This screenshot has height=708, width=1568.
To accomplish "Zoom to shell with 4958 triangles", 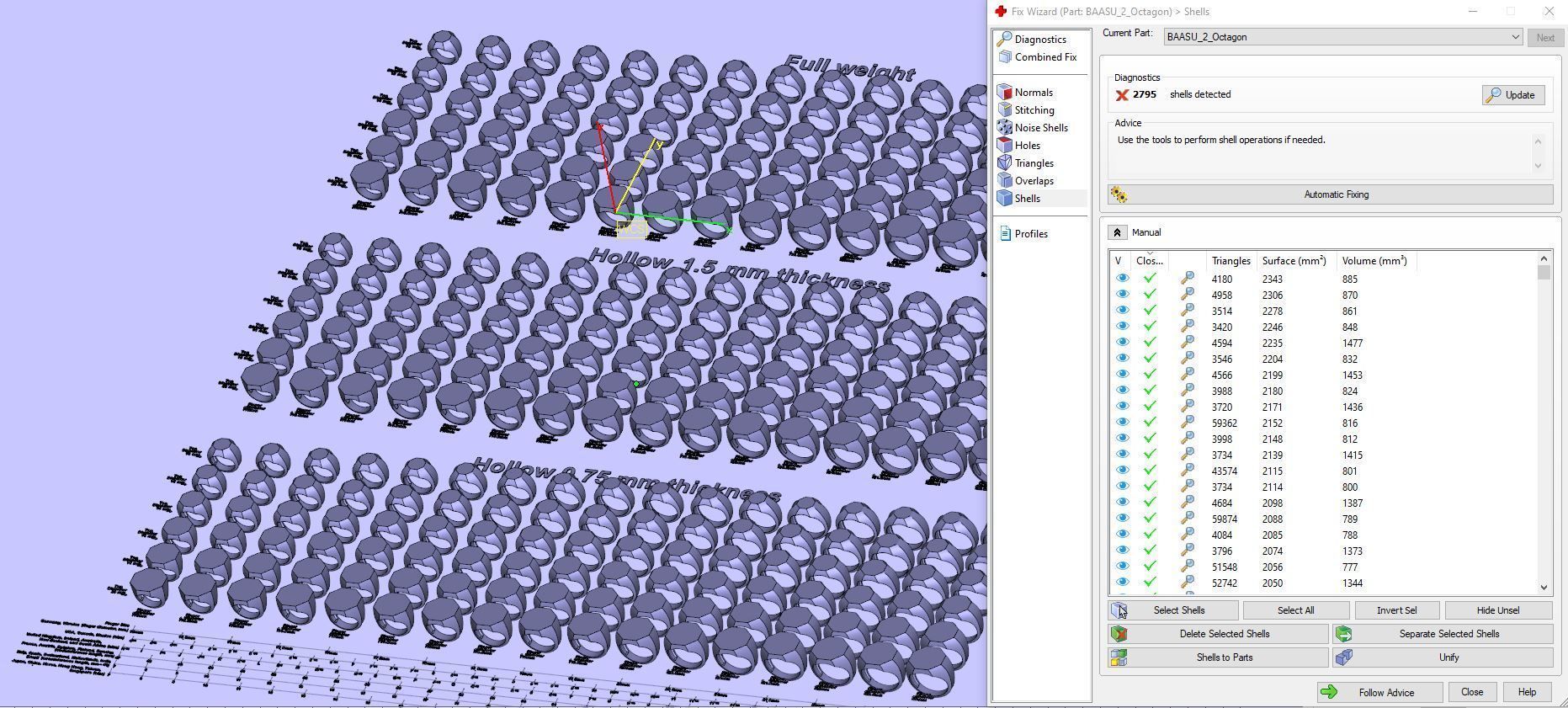I will (1187, 295).
